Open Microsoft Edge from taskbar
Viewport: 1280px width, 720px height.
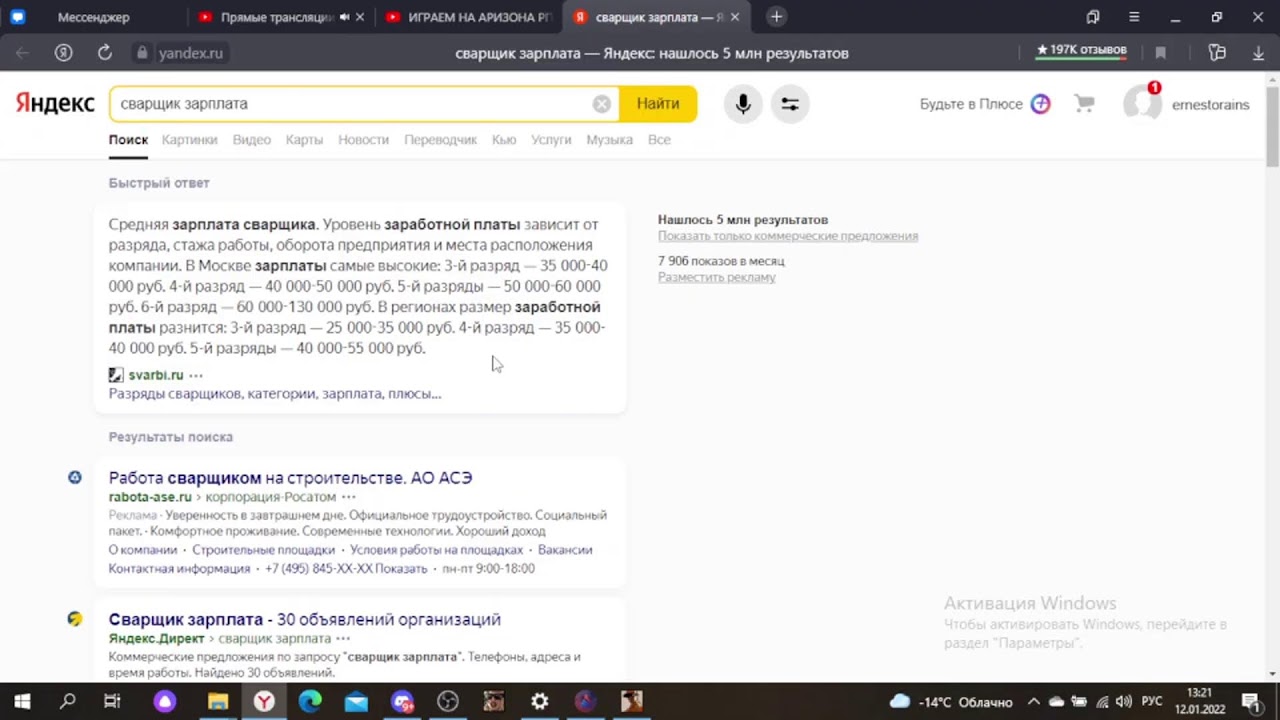point(310,701)
